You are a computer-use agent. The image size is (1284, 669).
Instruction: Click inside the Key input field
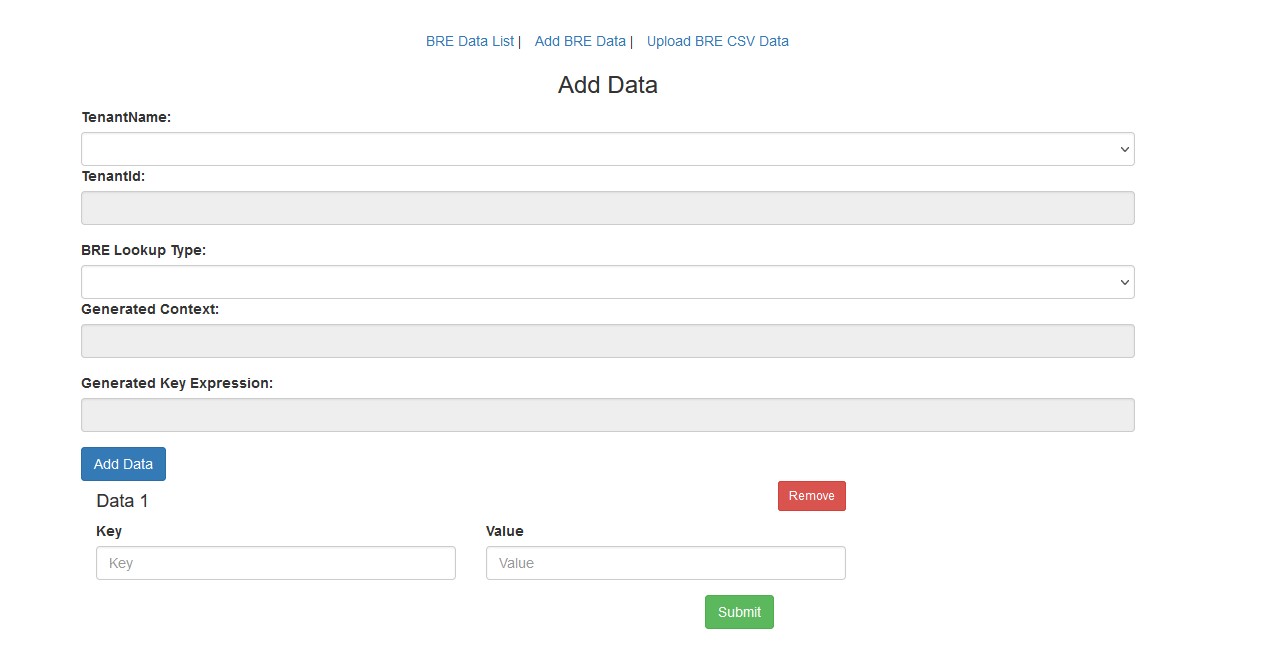[x=275, y=562]
